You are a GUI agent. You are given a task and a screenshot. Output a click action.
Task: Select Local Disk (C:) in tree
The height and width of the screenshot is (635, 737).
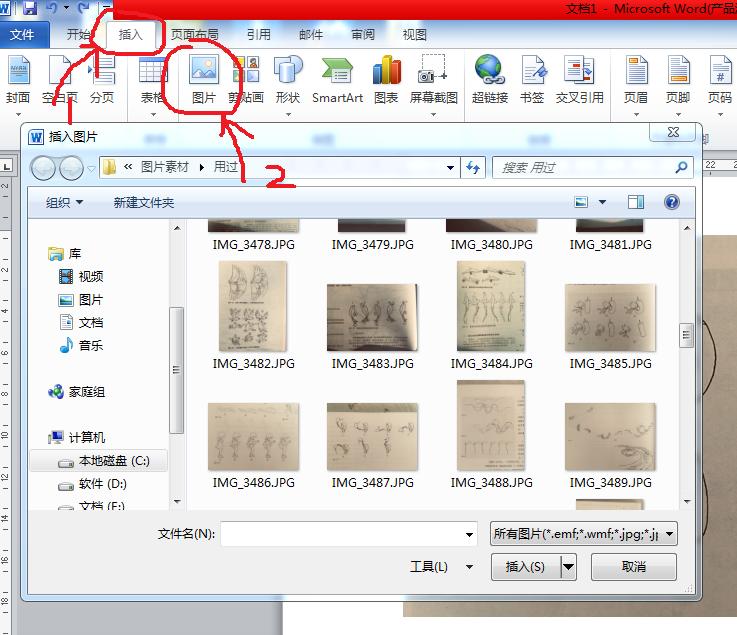[99, 461]
